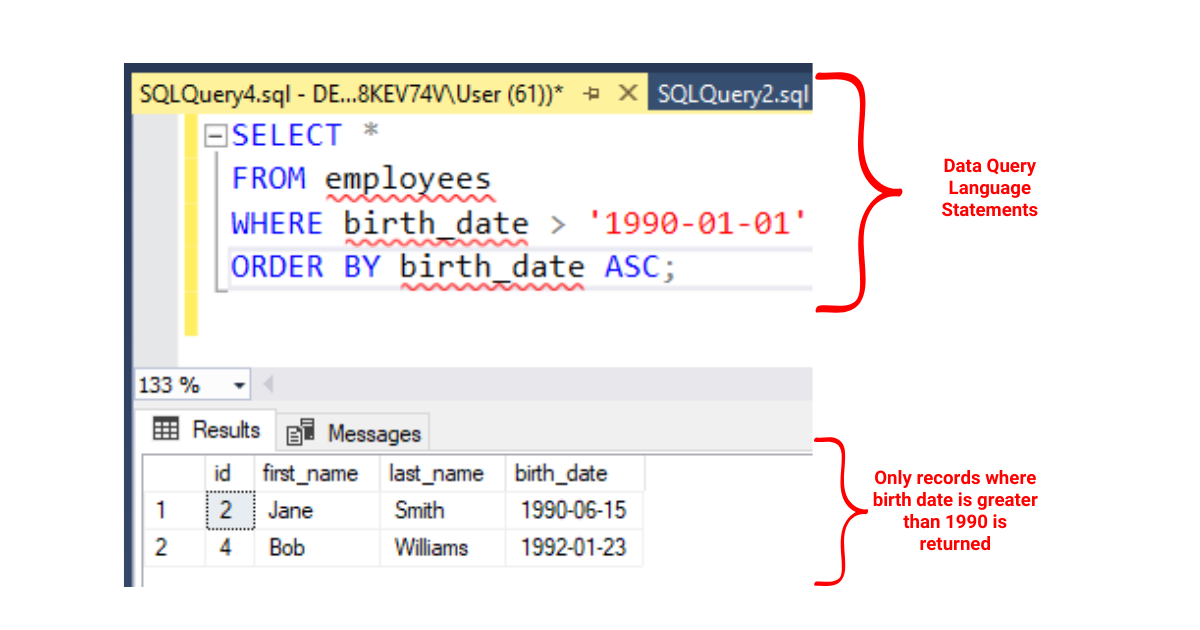Close the SQLQuery4.sql tab

pyautogui.click(x=628, y=94)
